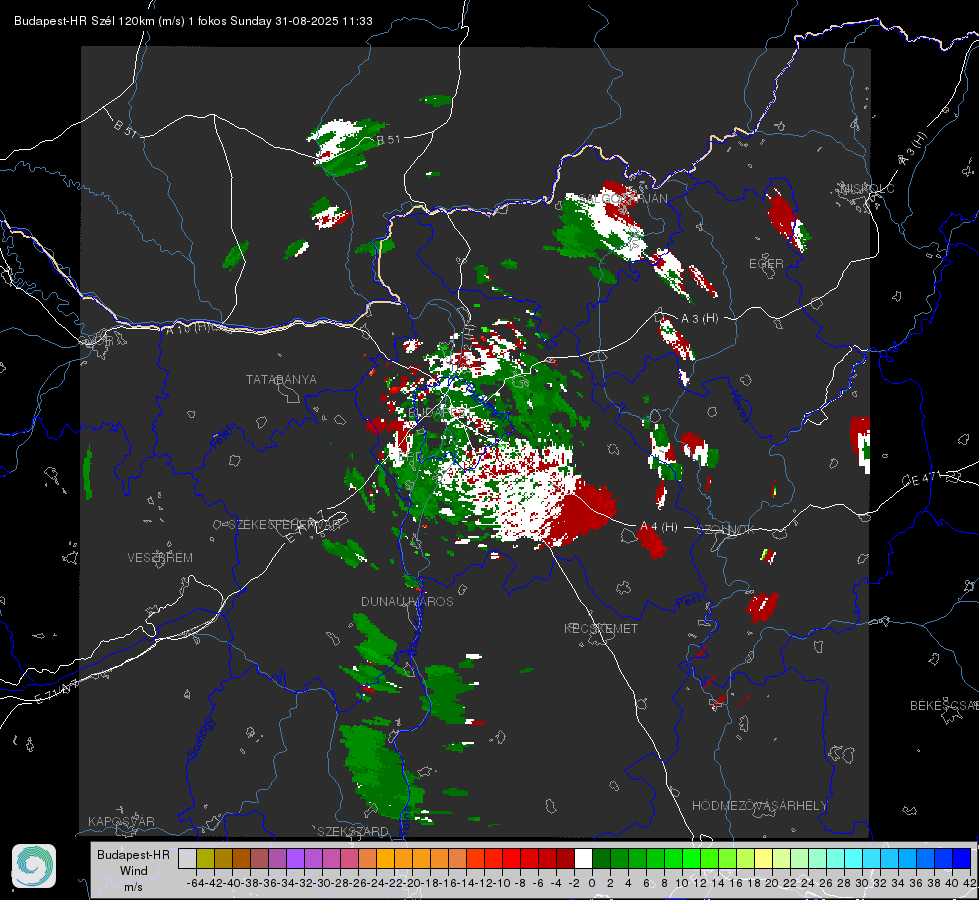Image resolution: width=979 pixels, height=900 pixels.
Task: Click the DUNAUJVAROS city label
Action: coord(407,601)
